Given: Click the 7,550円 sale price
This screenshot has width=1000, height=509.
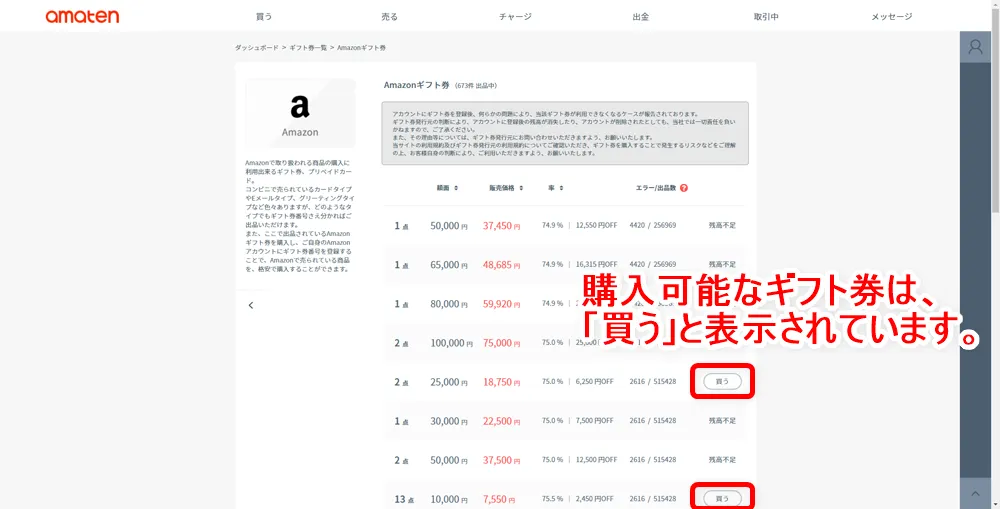Looking at the screenshot, I should tap(501, 499).
